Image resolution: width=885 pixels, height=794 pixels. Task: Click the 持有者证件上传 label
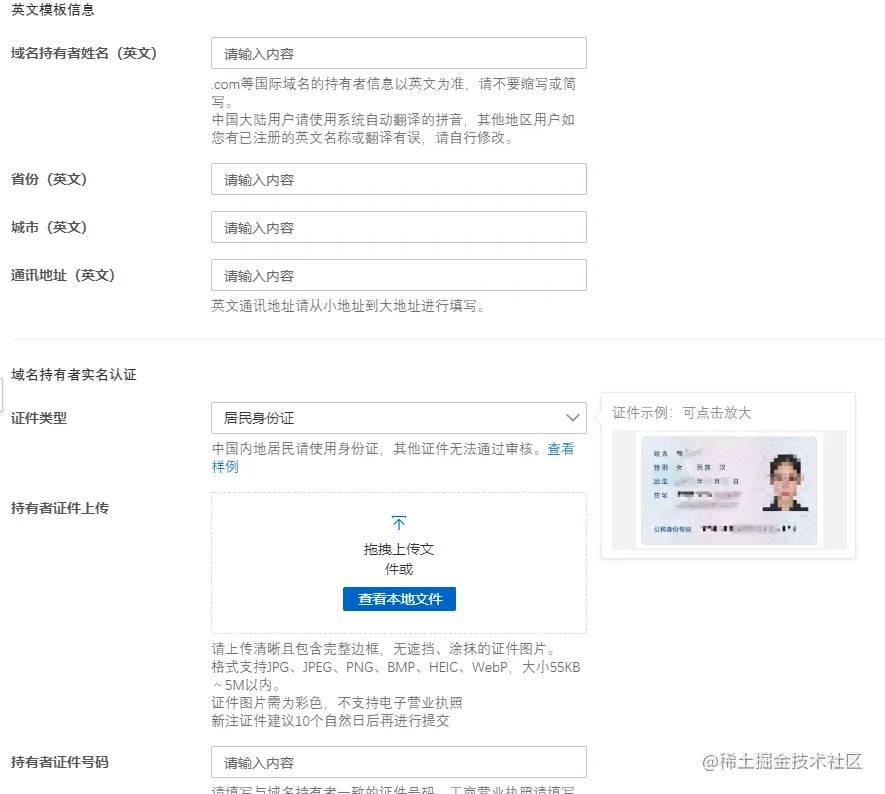click(x=60, y=508)
